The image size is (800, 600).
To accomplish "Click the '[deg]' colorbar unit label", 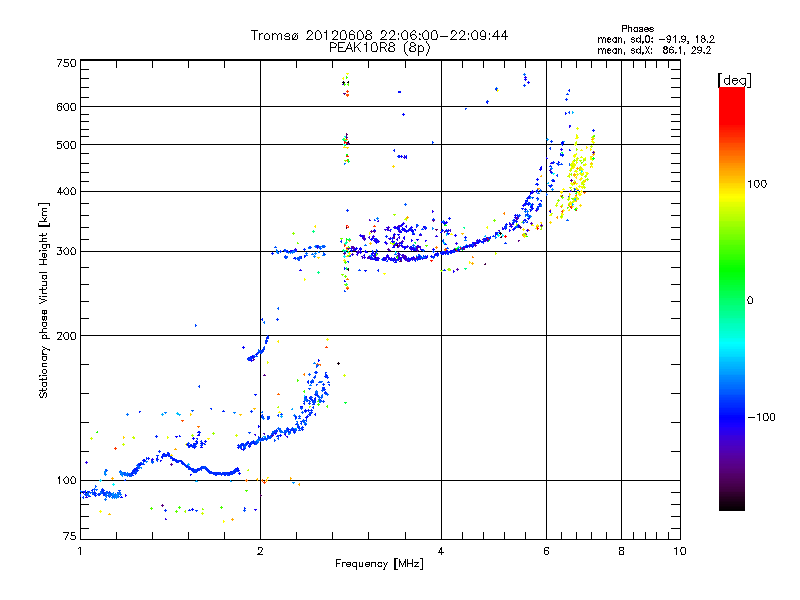I will tap(734, 80).
